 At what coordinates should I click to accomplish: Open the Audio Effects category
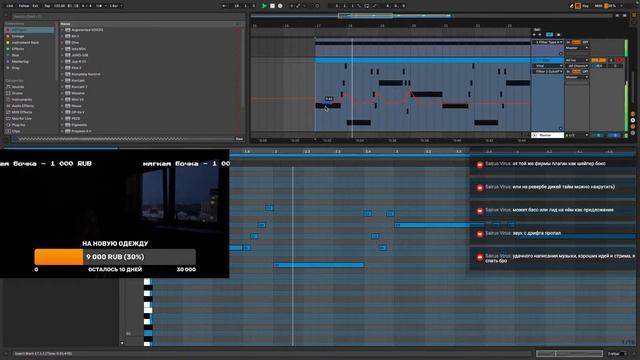pyautogui.click(x=22, y=106)
